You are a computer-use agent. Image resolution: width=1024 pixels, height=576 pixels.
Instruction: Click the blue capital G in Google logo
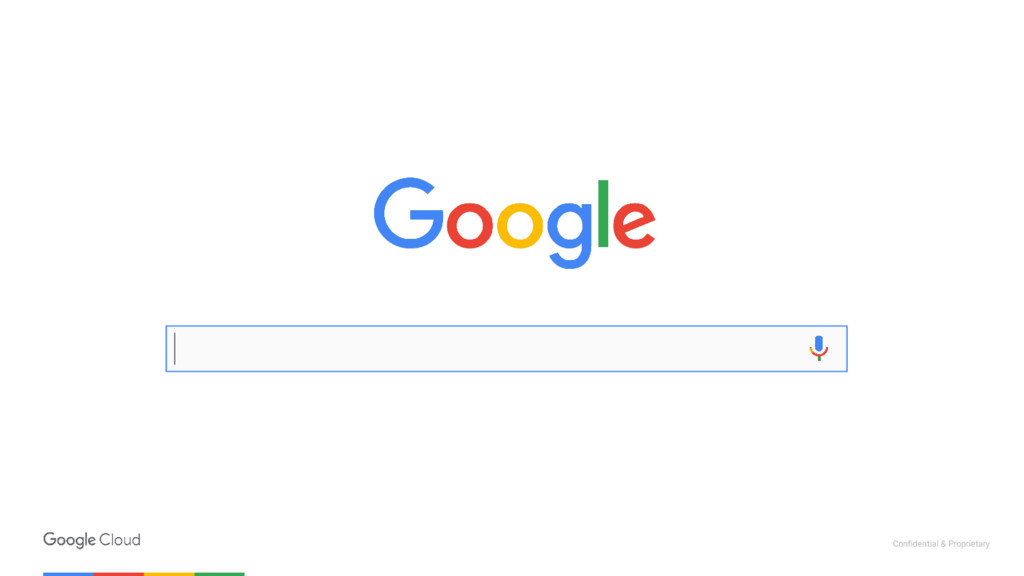[x=408, y=213]
